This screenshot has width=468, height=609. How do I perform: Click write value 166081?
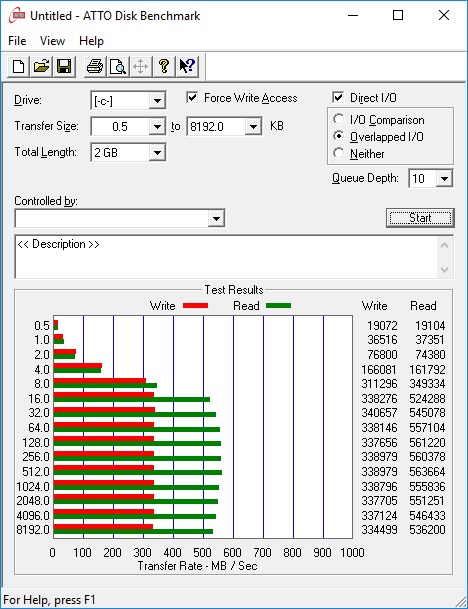379,369
